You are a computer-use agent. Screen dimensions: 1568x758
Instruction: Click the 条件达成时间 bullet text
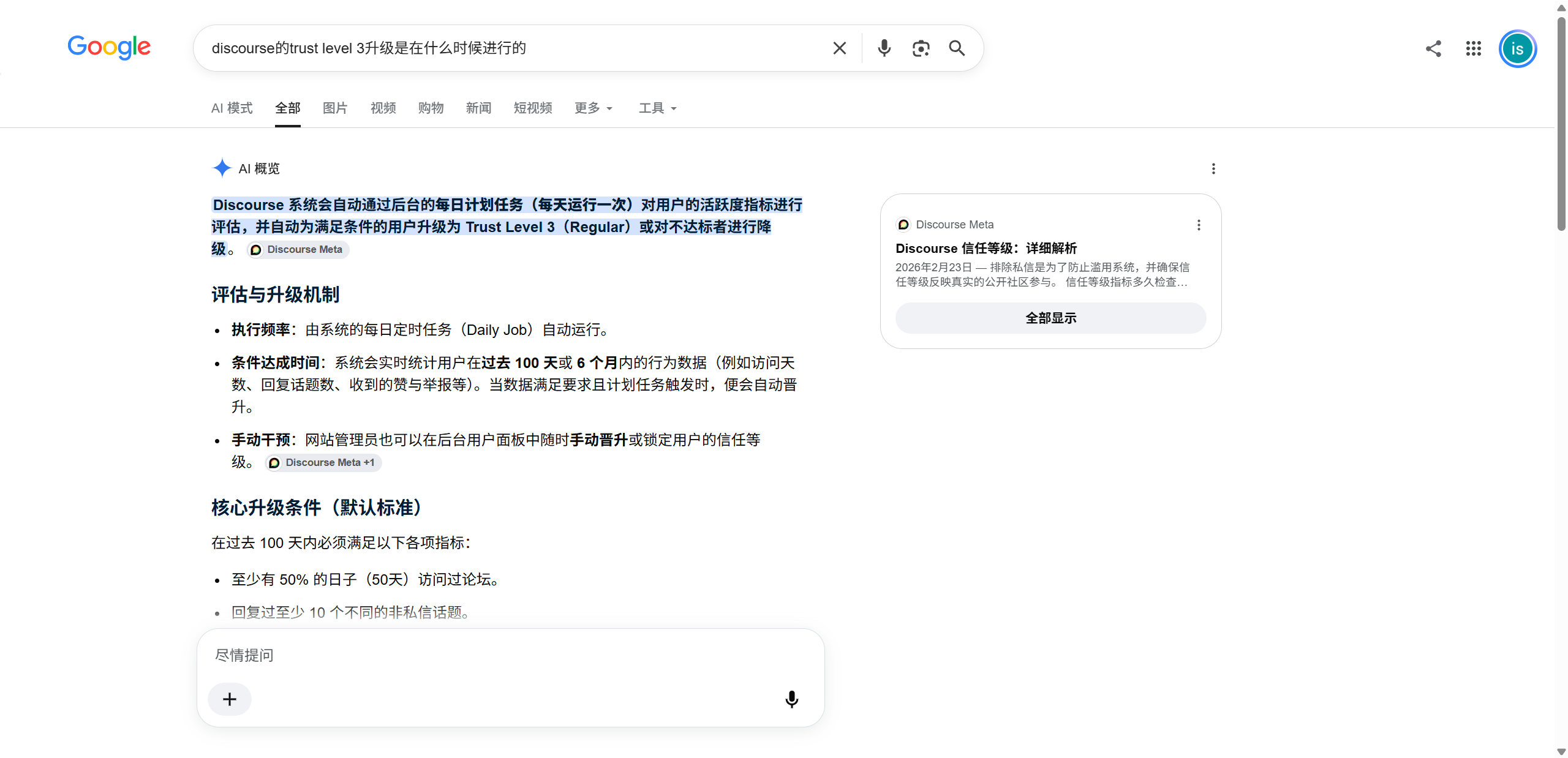tap(514, 385)
